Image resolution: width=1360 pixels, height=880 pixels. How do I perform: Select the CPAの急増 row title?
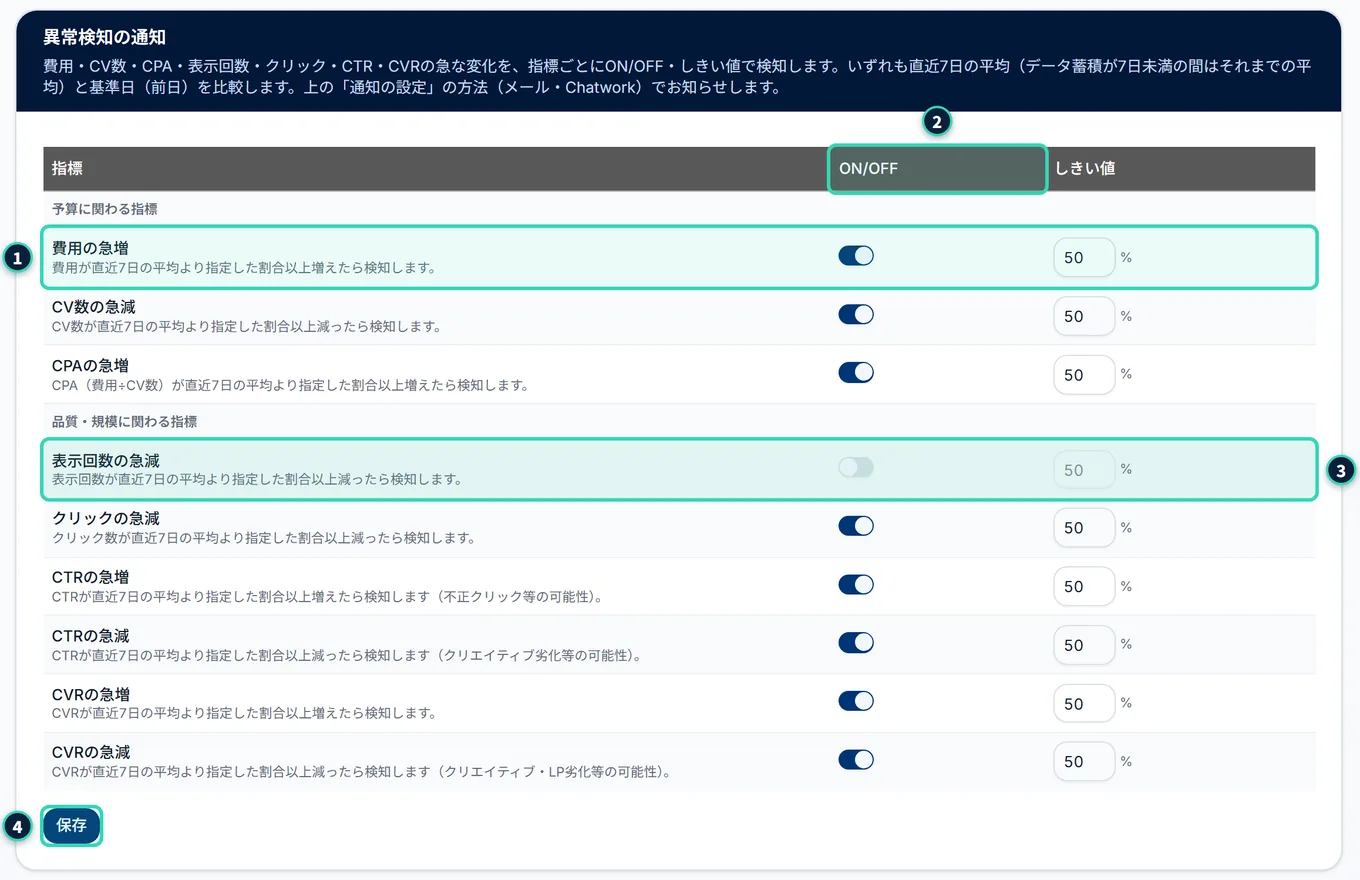(x=90, y=365)
